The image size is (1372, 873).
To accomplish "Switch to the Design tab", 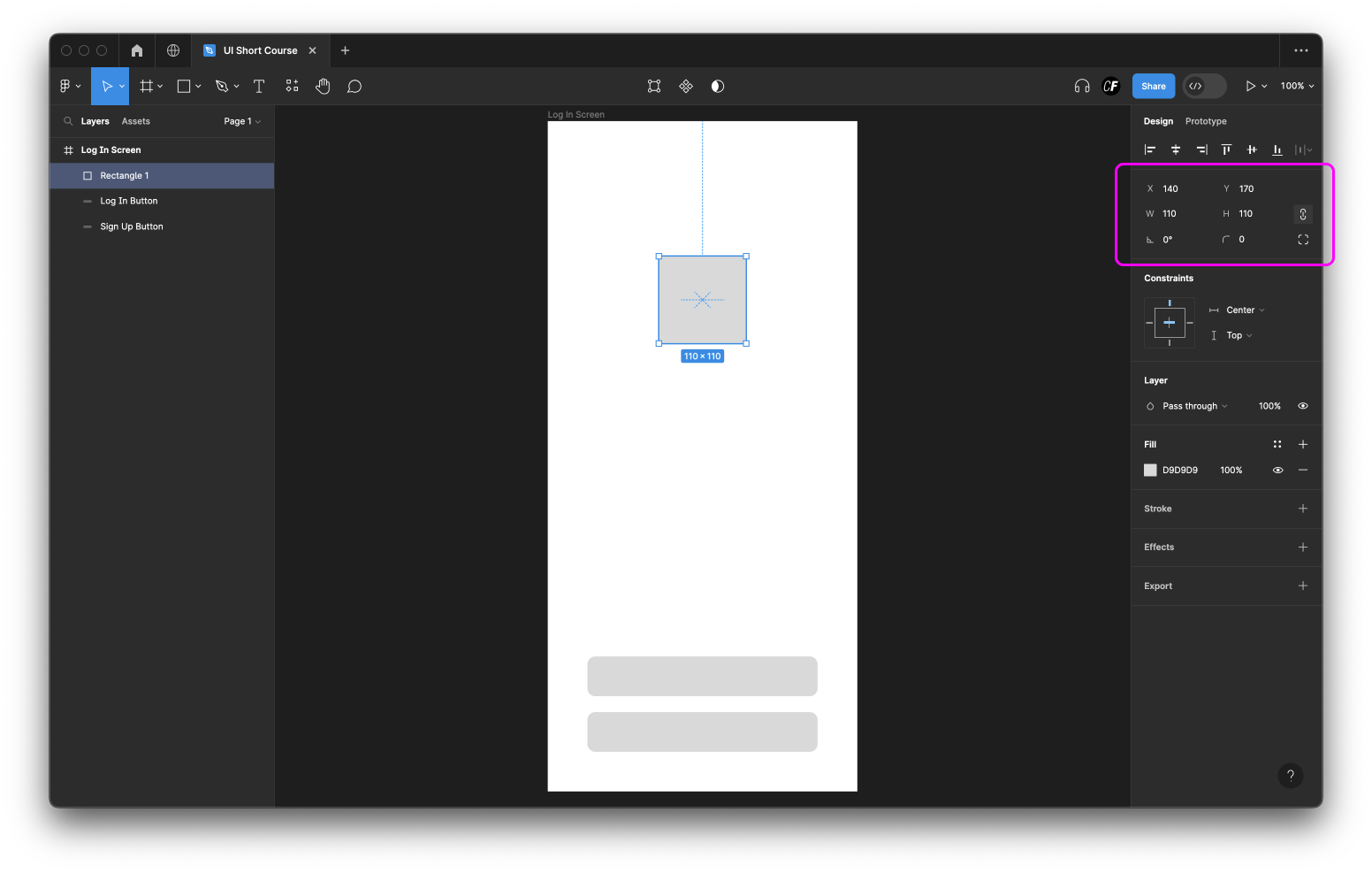I will (x=1158, y=121).
